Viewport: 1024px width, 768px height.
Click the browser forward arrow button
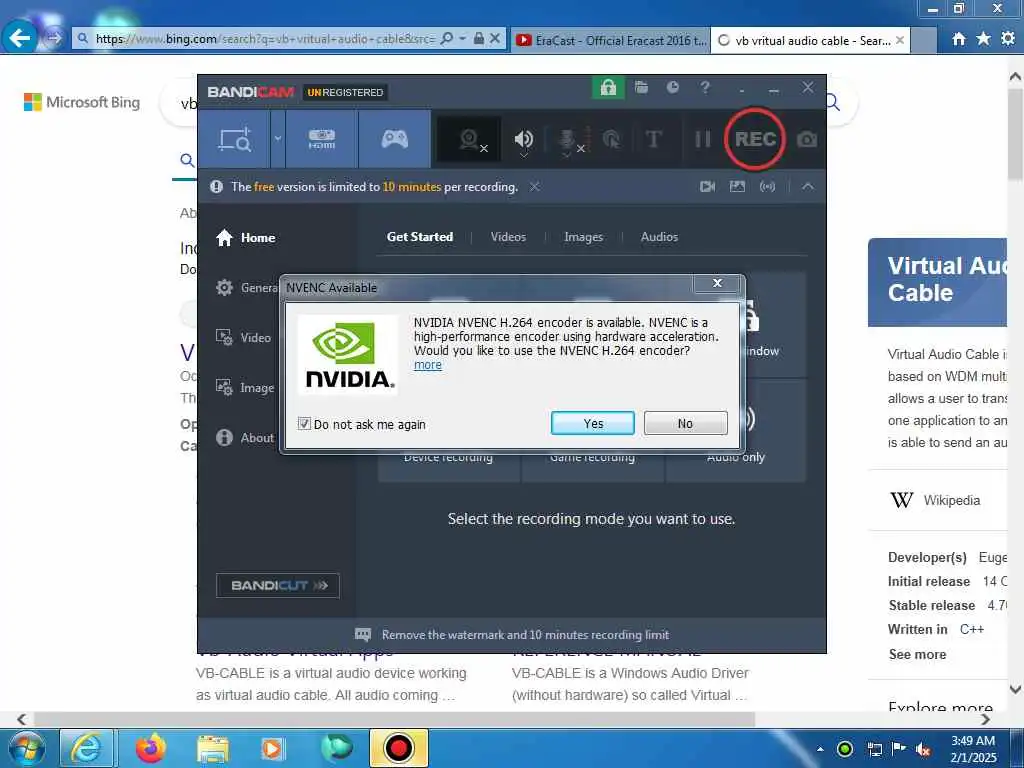pos(54,39)
